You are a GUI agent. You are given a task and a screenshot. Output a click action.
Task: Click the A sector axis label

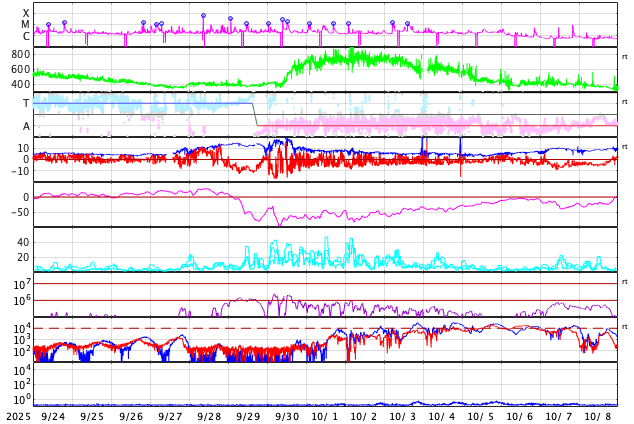[26, 126]
